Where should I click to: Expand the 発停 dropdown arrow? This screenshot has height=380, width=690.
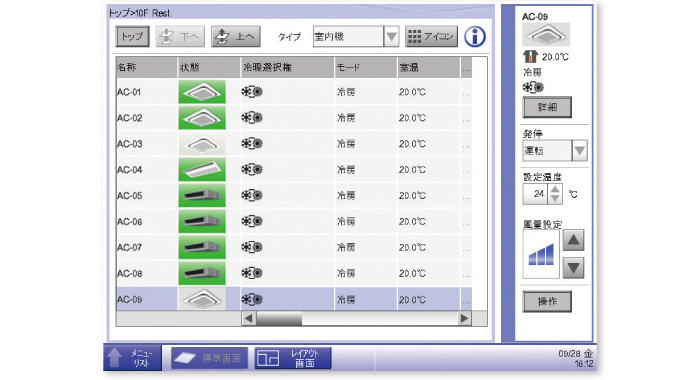pyautogui.click(x=580, y=151)
